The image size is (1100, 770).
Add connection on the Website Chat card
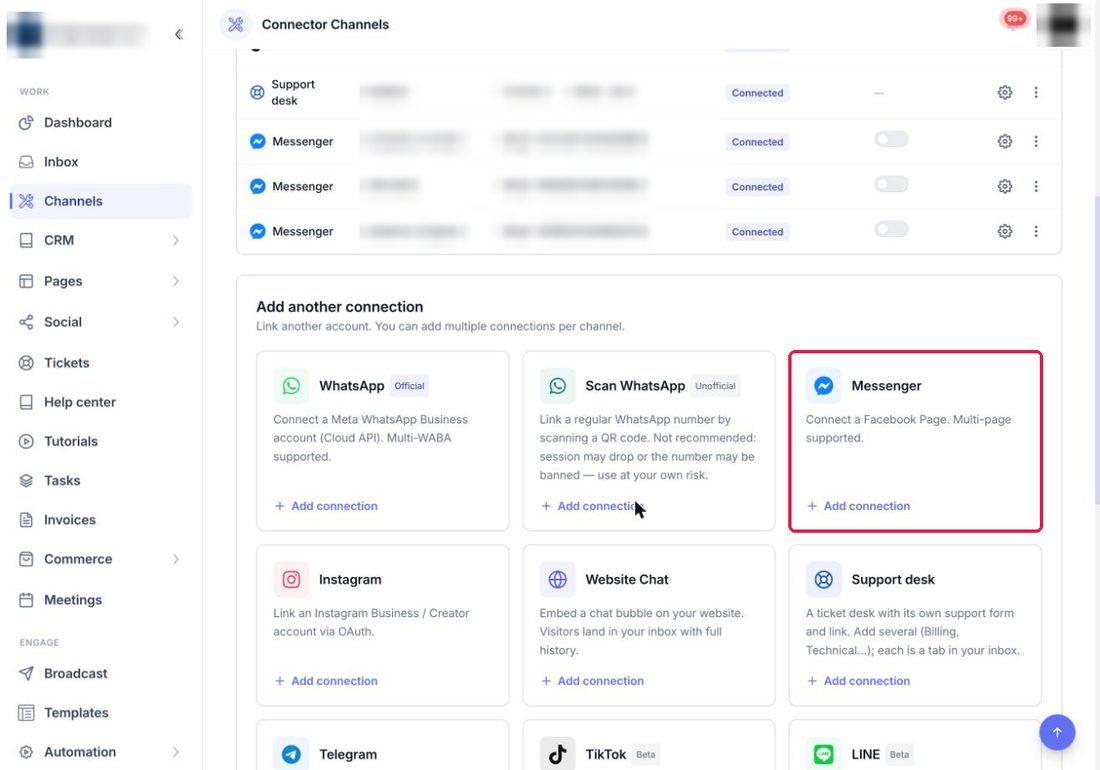(x=592, y=681)
